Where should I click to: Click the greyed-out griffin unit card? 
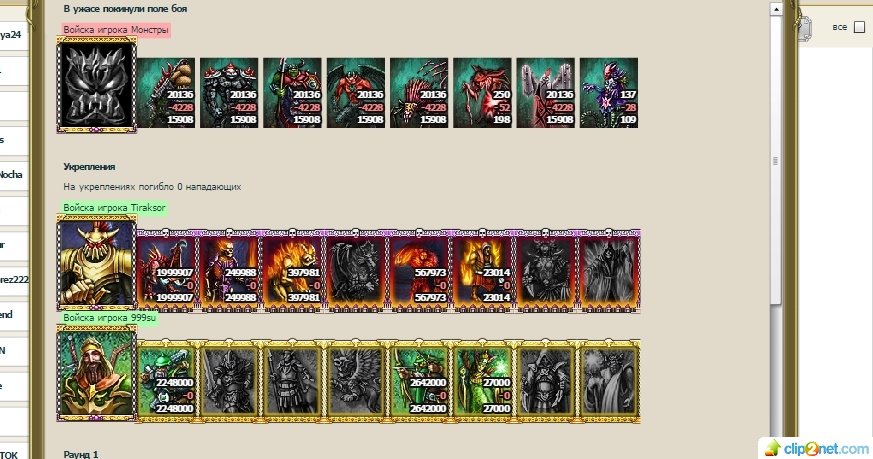tap(356, 381)
